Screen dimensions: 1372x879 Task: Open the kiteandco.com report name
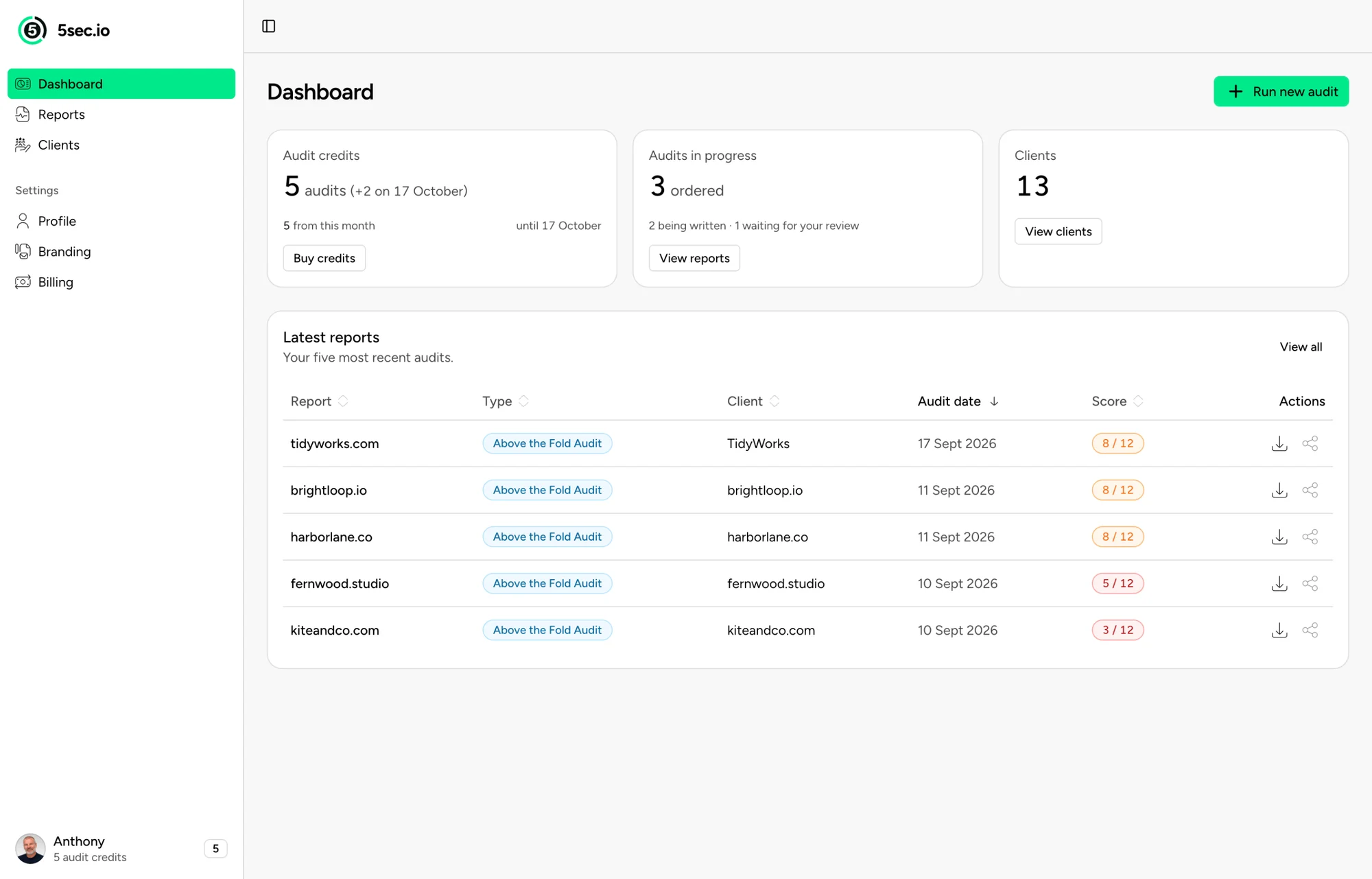click(335, 630)
